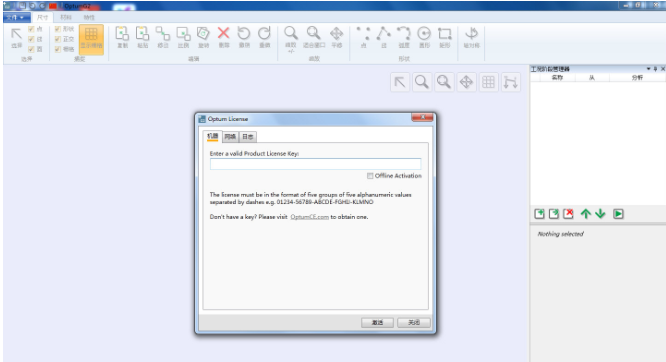The width and height of the screenshot is (666, 362).
Task: Click the last canvas toolbar button, right of the grid
Action: pos(511,82)
